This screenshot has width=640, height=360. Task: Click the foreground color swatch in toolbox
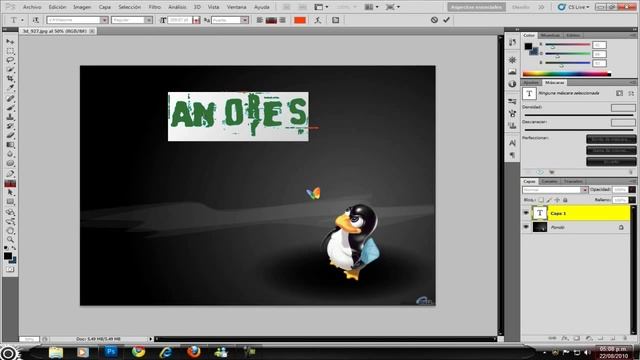[8, 256]
